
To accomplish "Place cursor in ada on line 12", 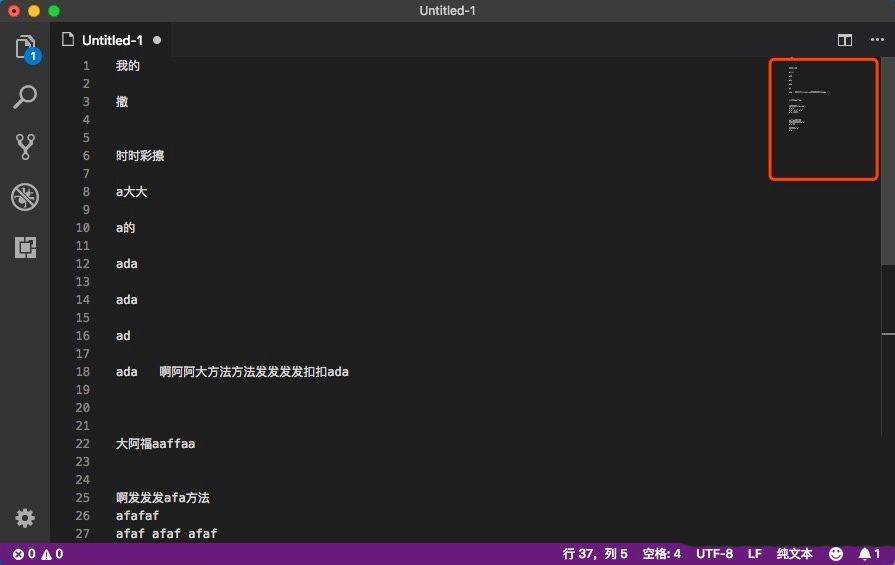I will coord(127,264).
